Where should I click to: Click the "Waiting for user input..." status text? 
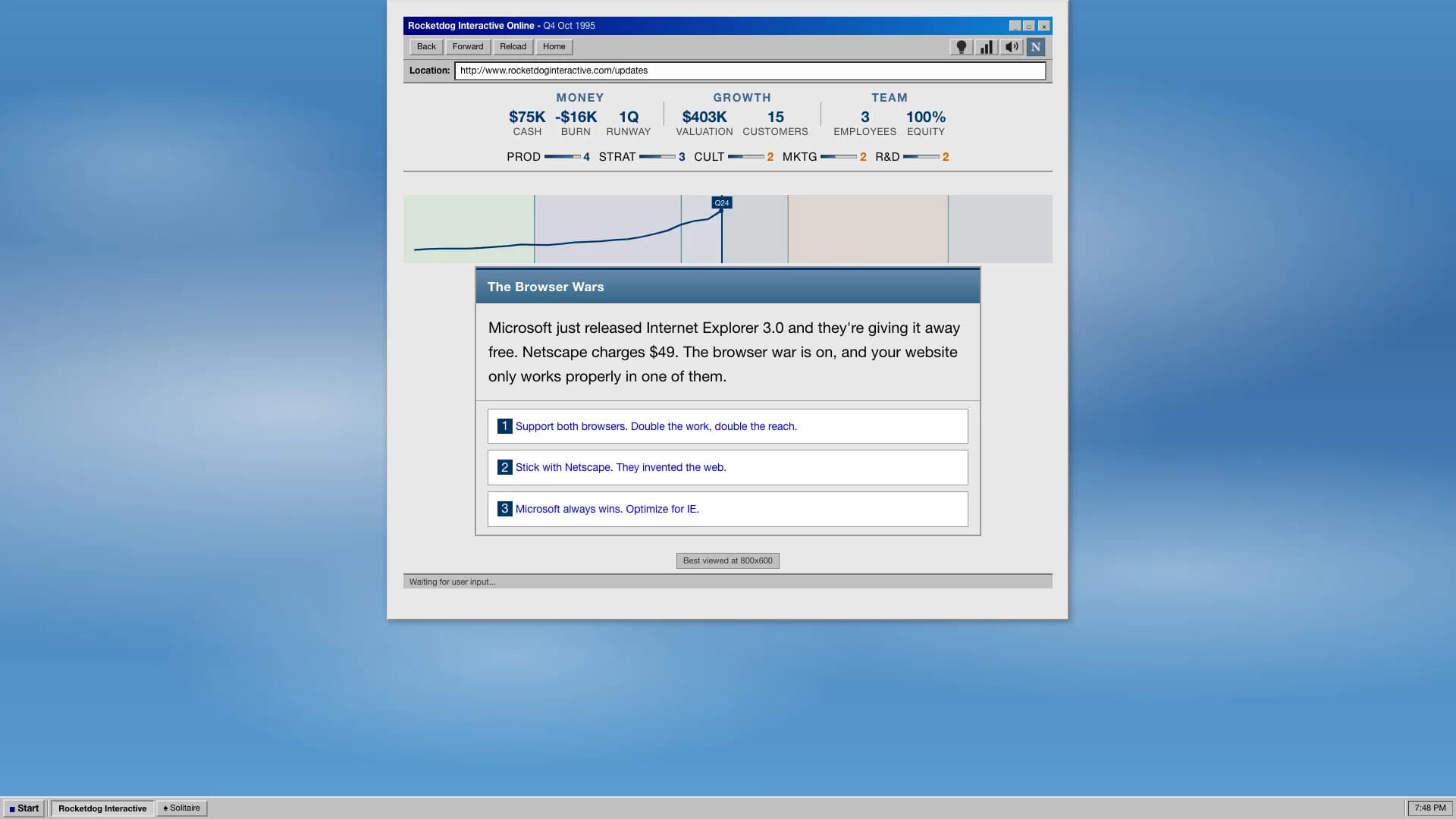point(453,582)
